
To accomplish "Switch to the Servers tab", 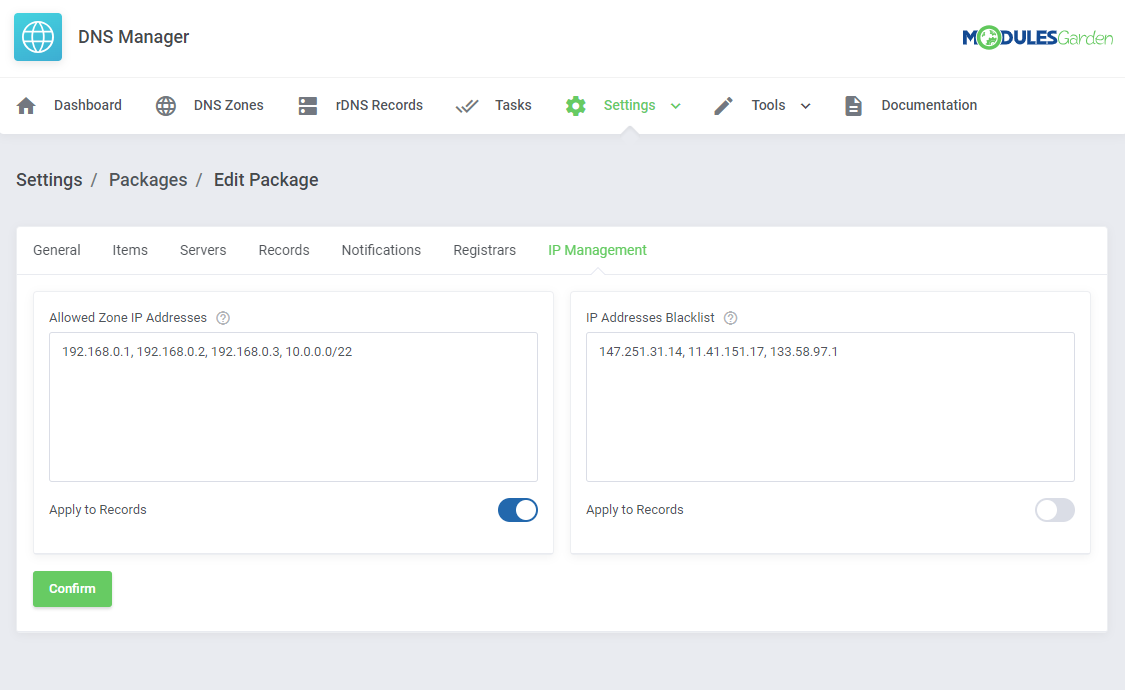I will coord(203,250).
